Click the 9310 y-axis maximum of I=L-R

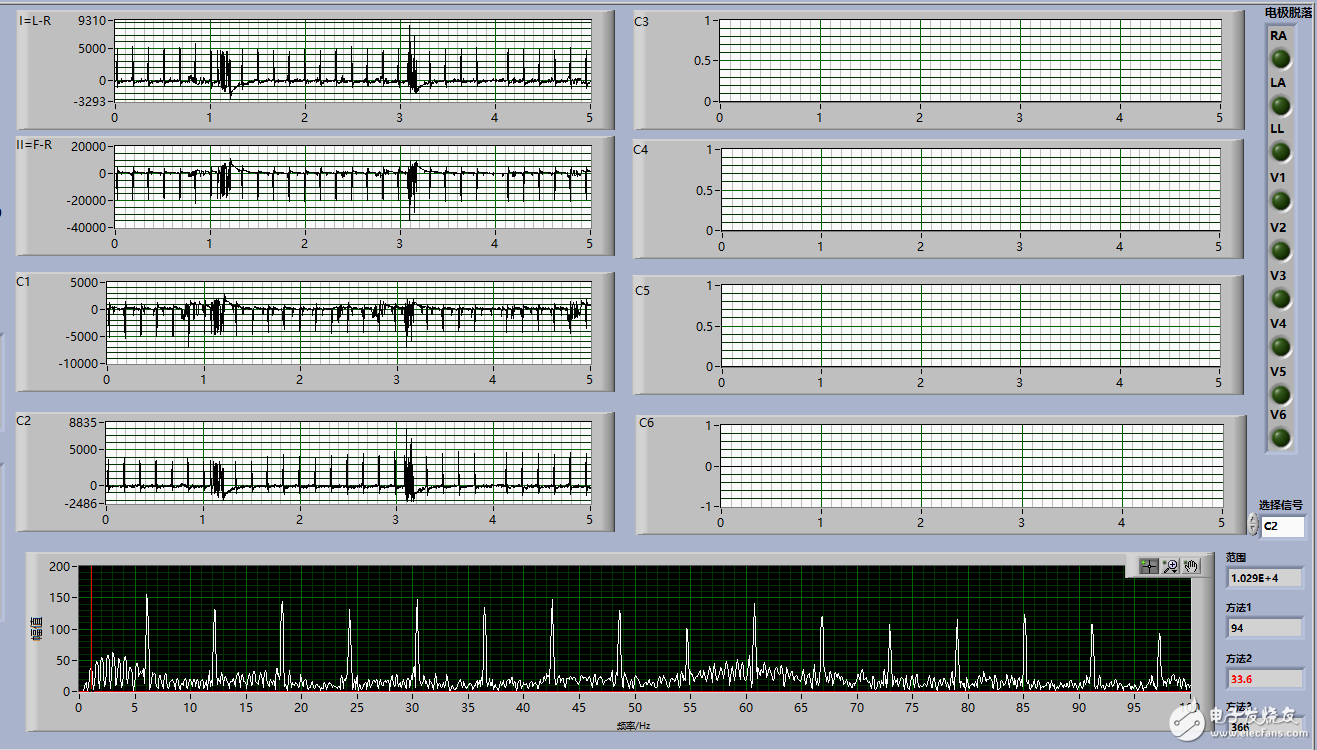(93, 21)
